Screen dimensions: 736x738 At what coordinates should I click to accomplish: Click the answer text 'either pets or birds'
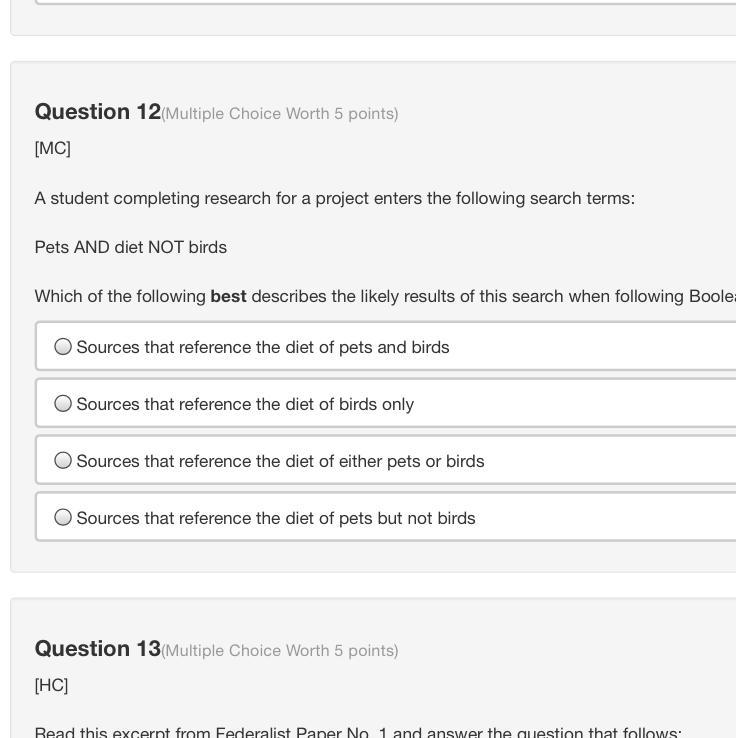(x=280, y=461)
